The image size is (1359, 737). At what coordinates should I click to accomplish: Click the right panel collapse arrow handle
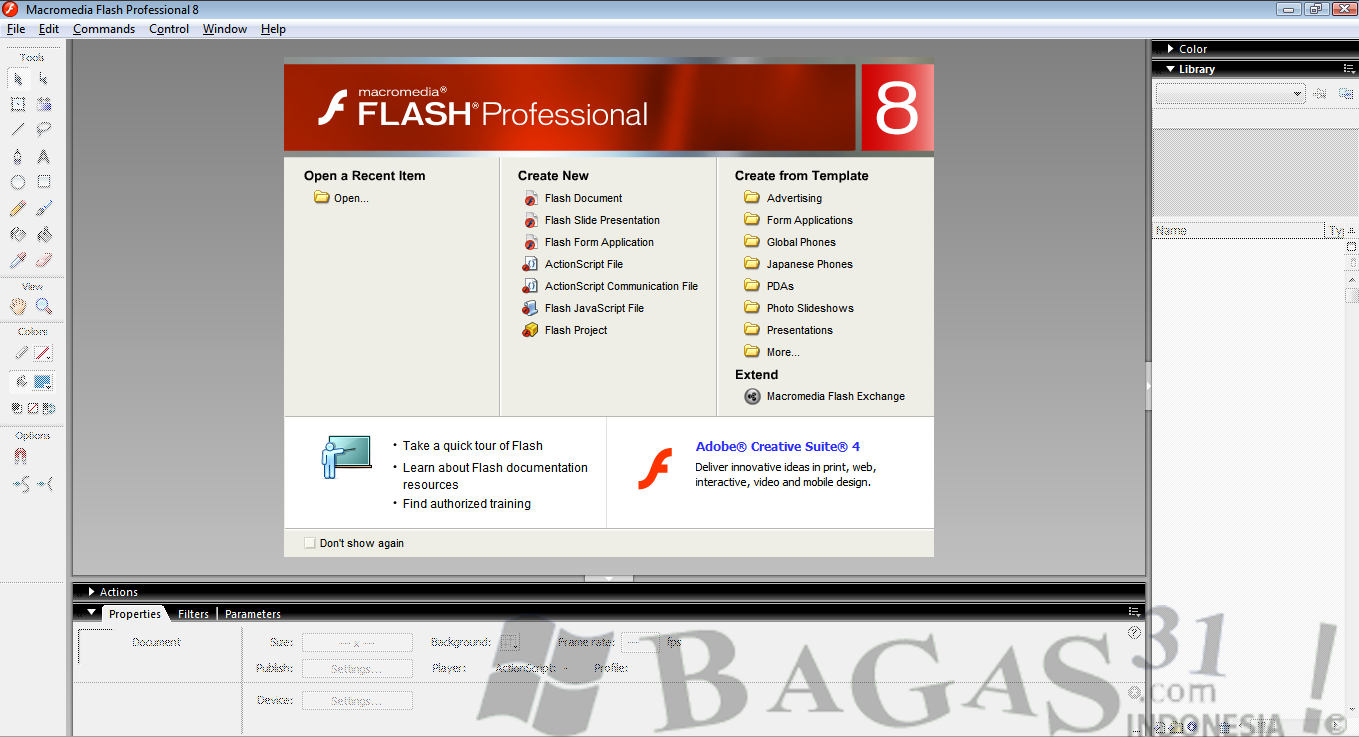pyautogui.click(x=1149, y=385)
